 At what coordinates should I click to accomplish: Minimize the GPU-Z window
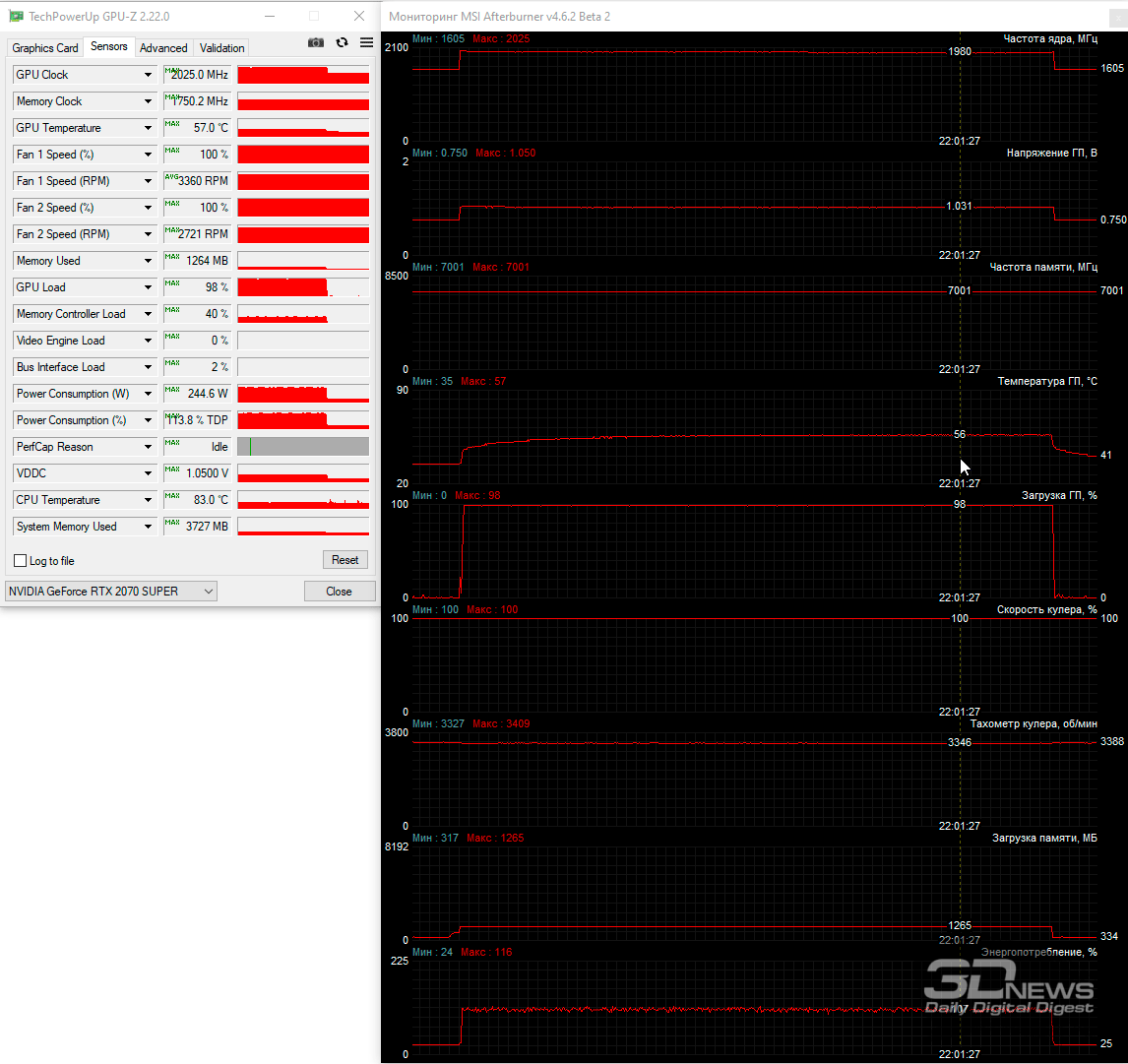click(x=269, y=16)
